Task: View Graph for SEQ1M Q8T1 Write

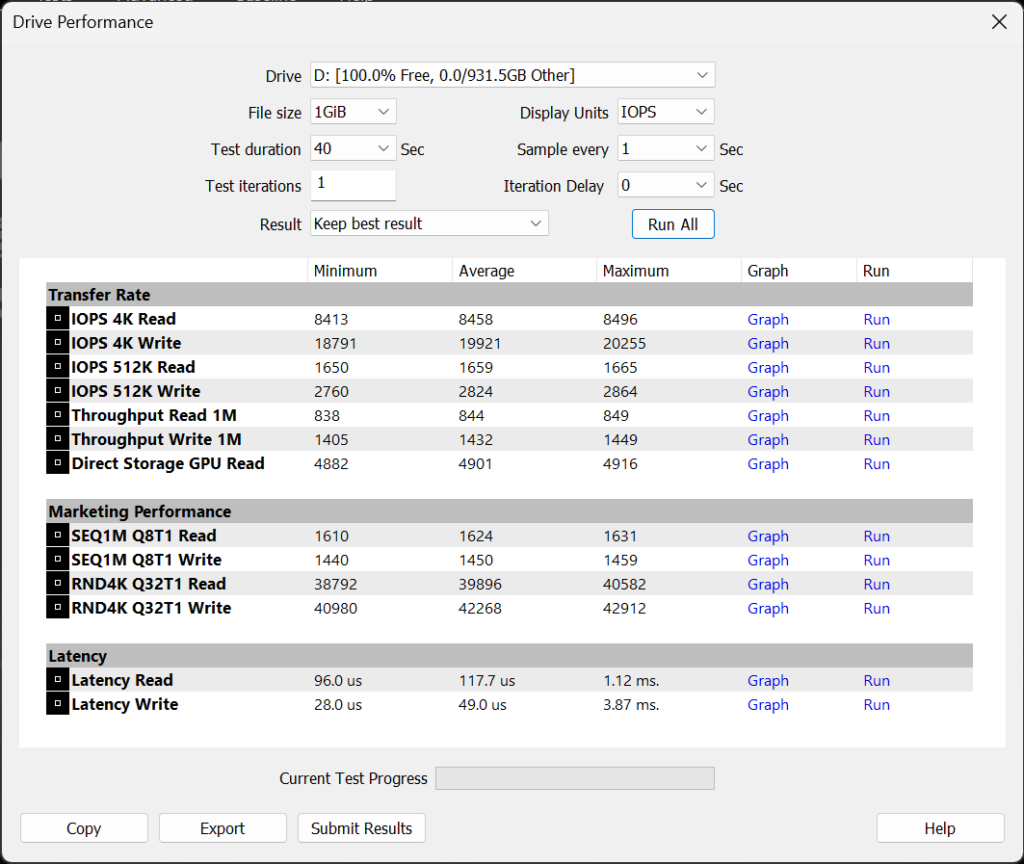Action: click(768, 560)
